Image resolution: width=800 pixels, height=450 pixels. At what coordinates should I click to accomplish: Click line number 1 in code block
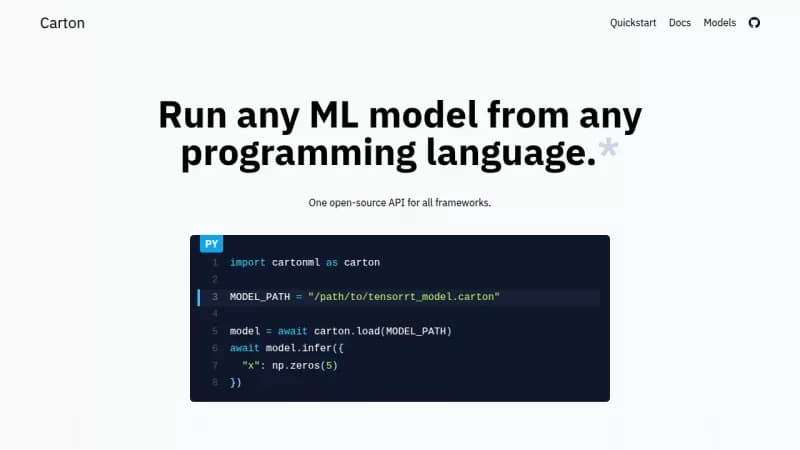(215, 262)
